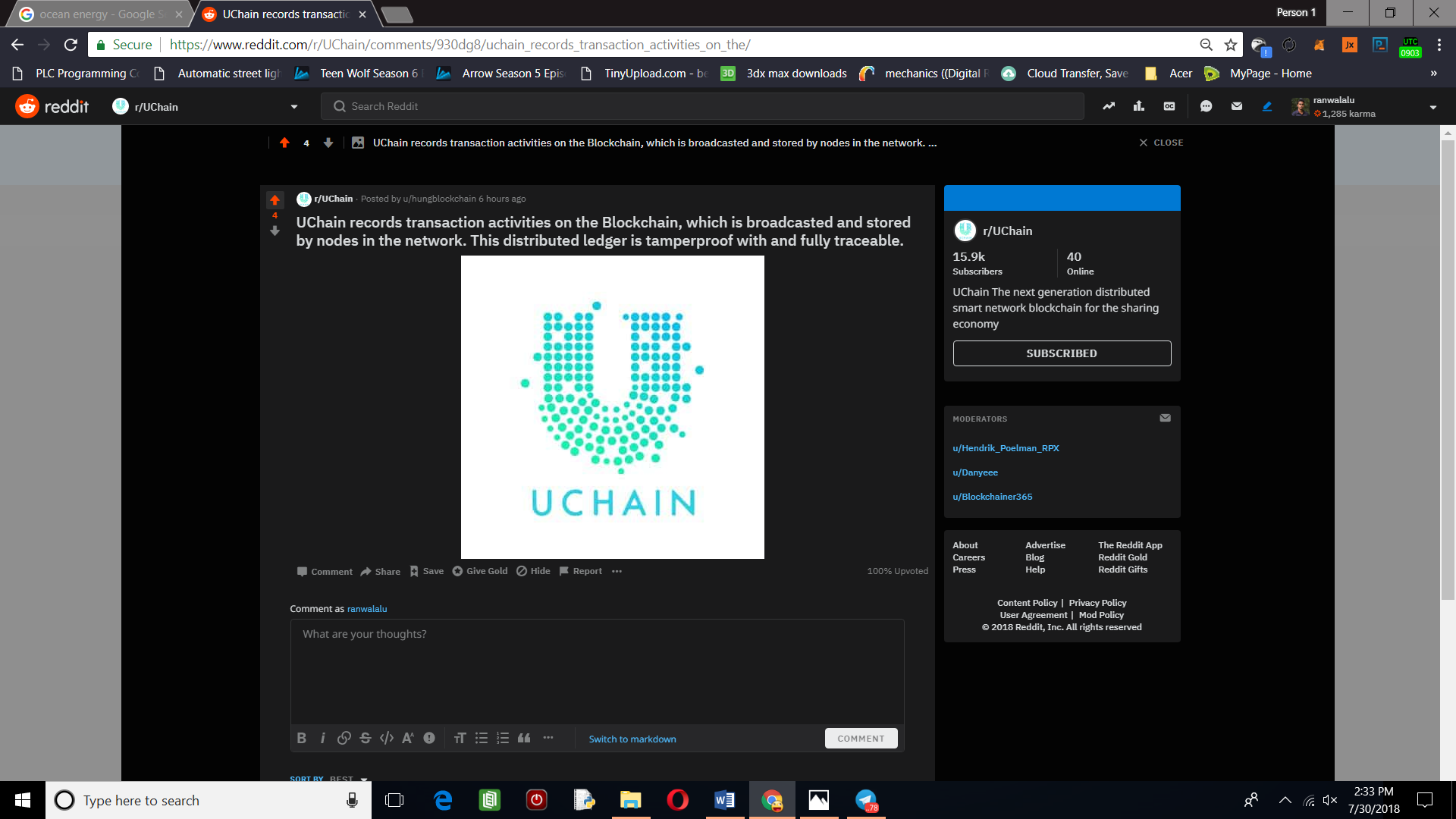Image resolution: width=1456 pixels, height=819 pixels.
Task: Insert a bulleted list in comment editor
Action: click(481, 738)
